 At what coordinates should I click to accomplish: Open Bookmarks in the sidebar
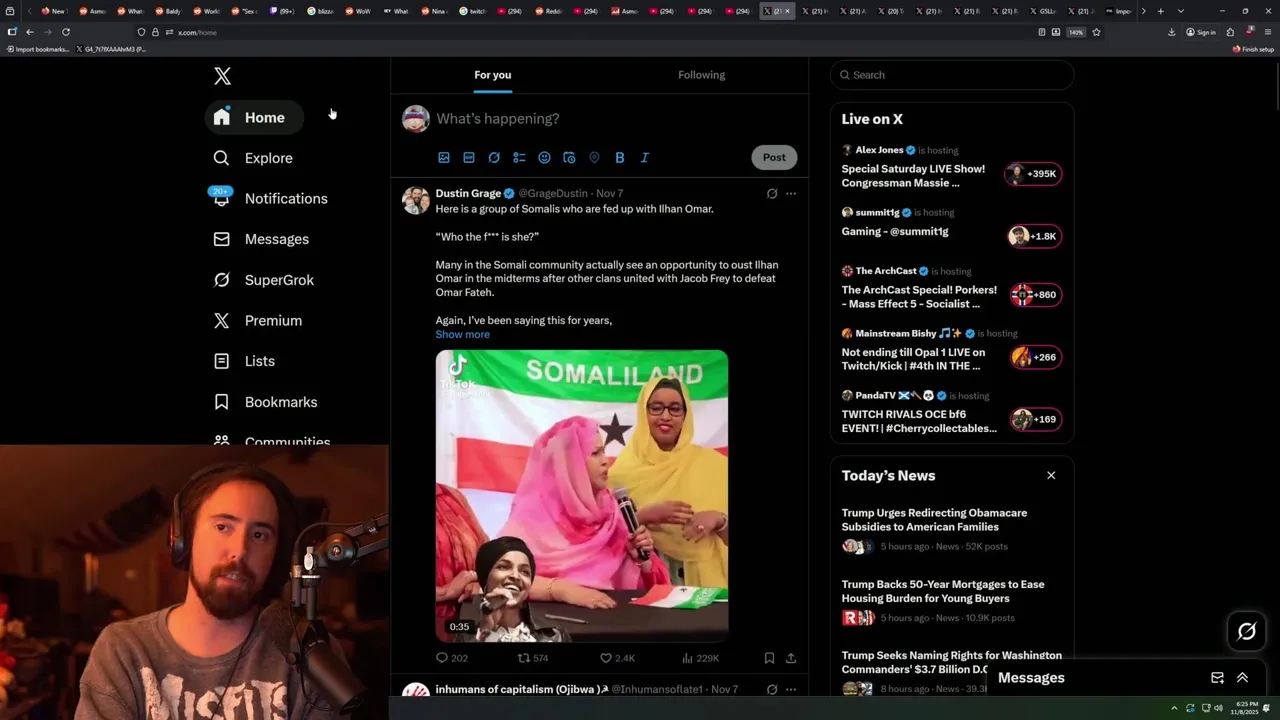266,402
